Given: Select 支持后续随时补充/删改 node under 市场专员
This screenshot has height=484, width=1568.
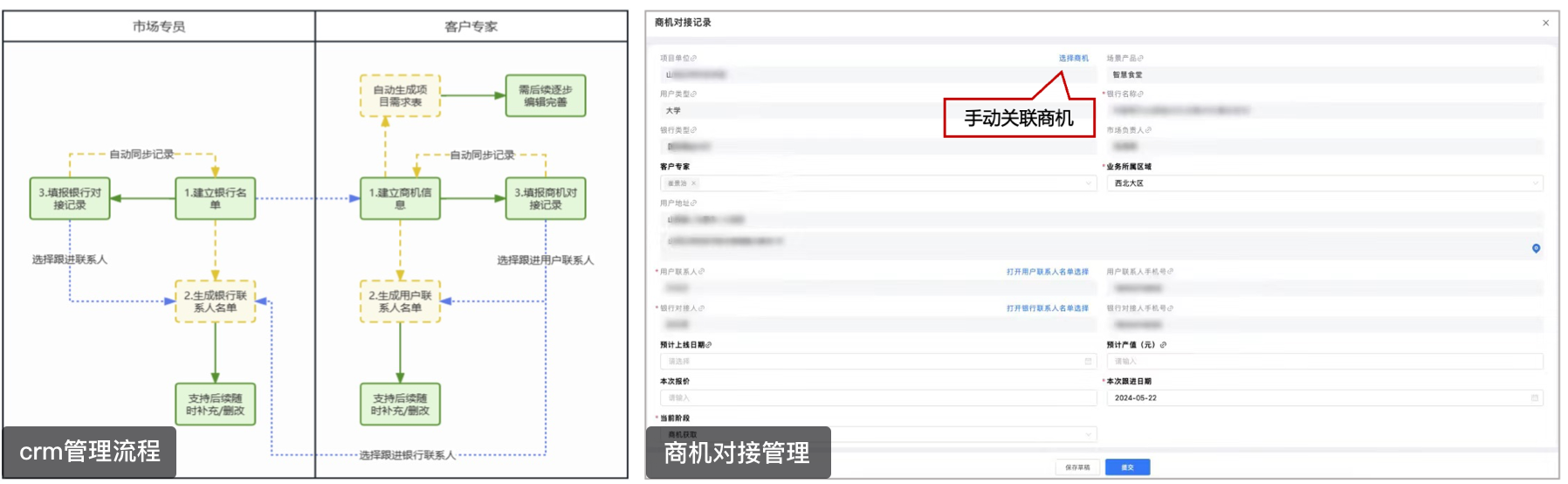Looking at the screenshot, I should (x=216, y=404).
